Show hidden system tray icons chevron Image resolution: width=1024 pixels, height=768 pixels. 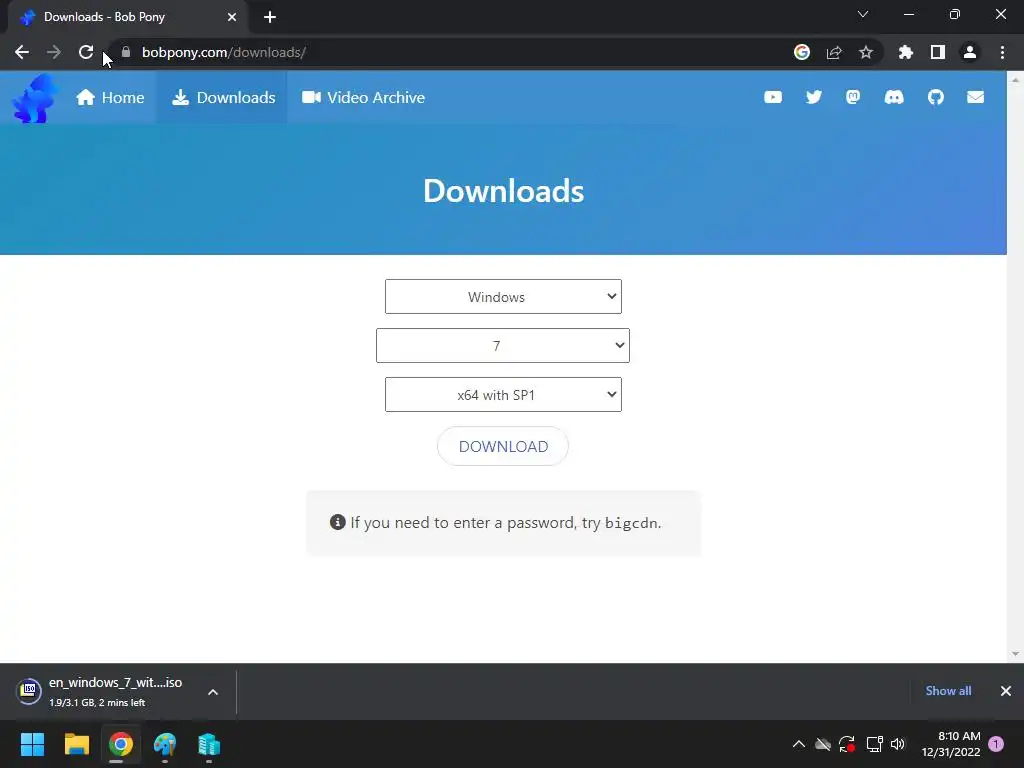click(798, 744)
